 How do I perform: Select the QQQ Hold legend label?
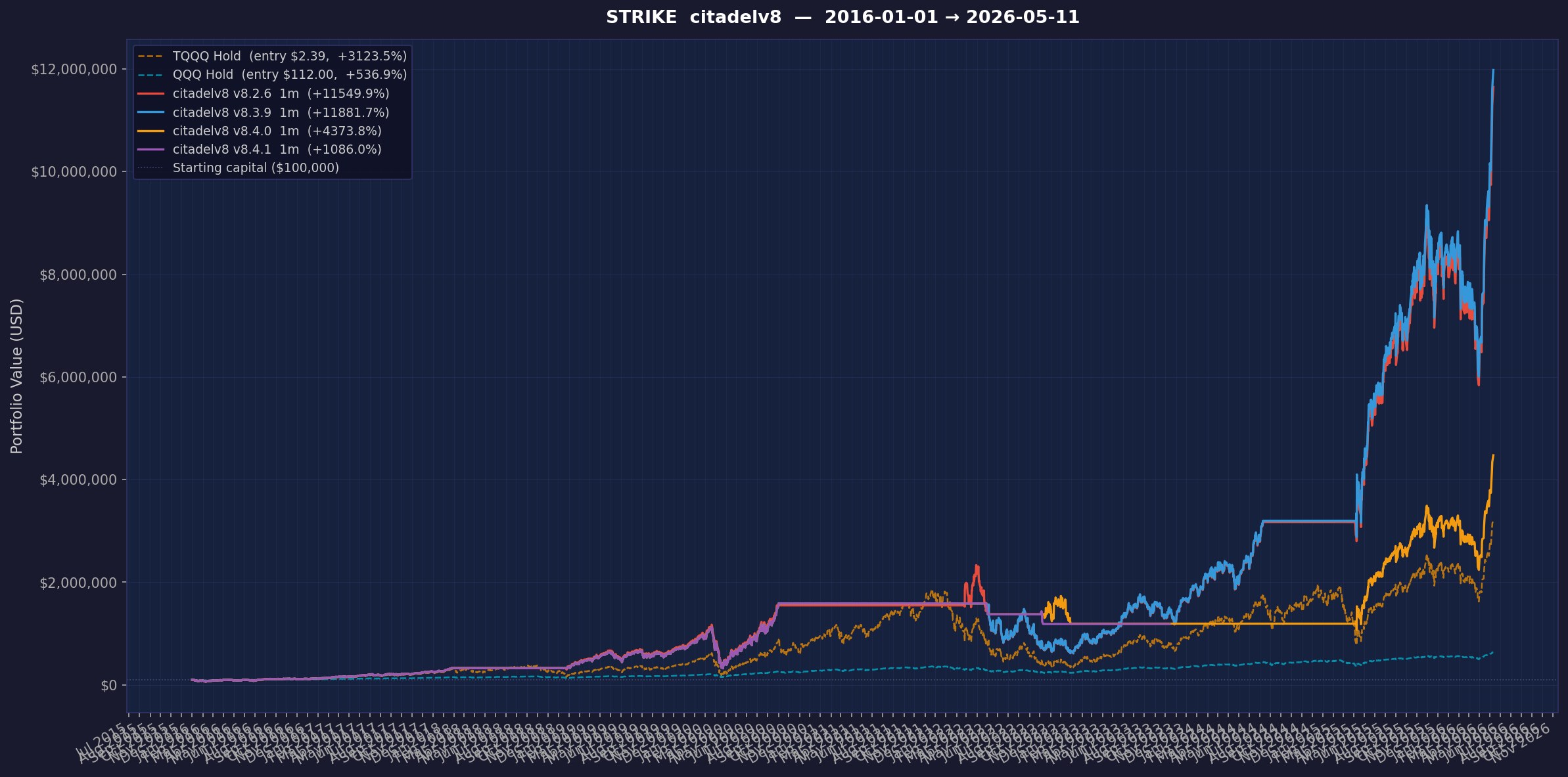tap(290, 75)
